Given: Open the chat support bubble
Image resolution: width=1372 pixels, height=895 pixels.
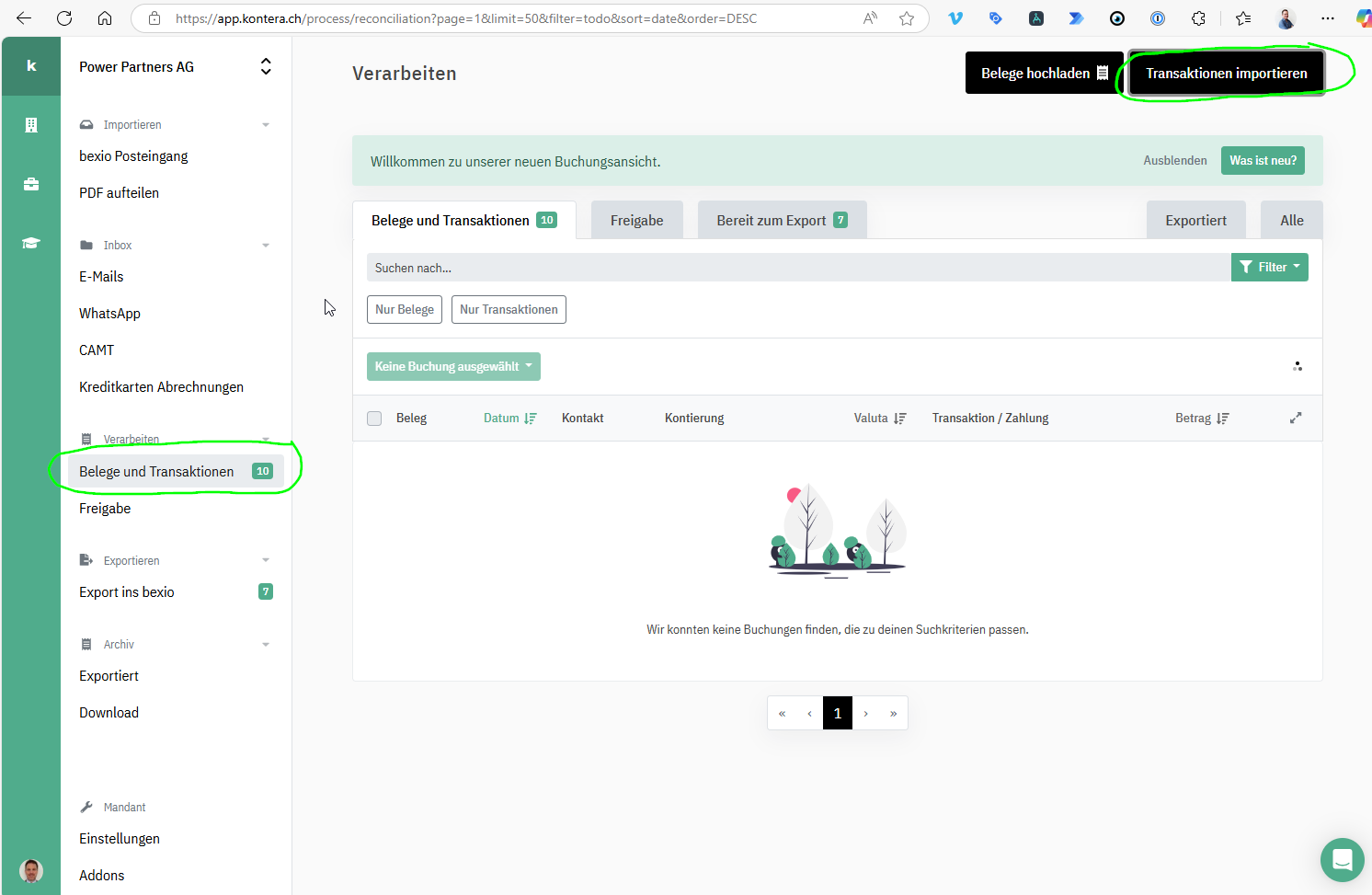Looking at the screenshot, I should point(1342,860).
